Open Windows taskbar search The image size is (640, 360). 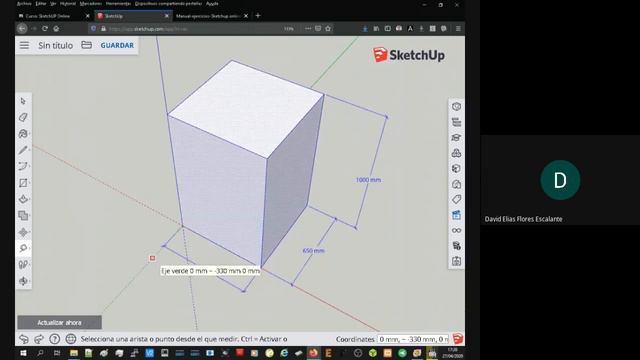click(x=40, y=353)
